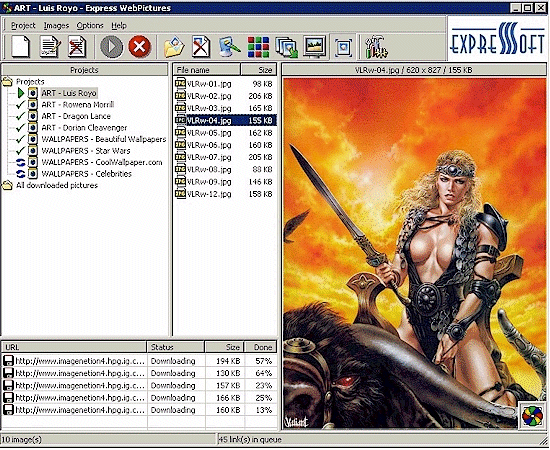550x450 pixels.
Task: Open the pictures folder toolbar icon
Action: coord(174,46)
